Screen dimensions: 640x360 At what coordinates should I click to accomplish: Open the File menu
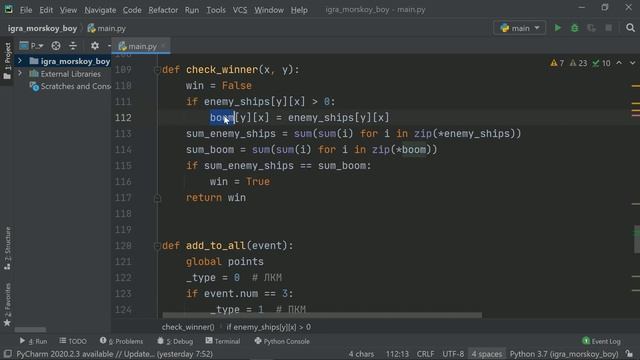click(x=26, y=9)
